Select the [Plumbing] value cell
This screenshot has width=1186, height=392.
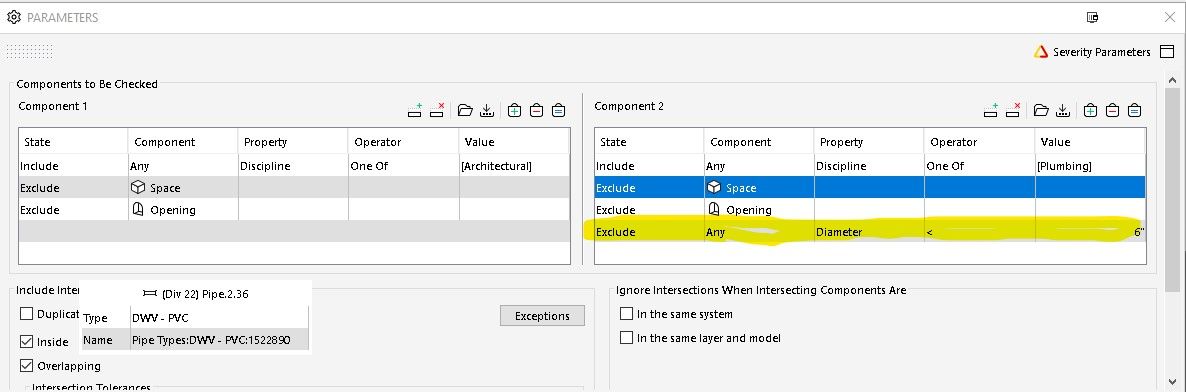click(1090, 166)
